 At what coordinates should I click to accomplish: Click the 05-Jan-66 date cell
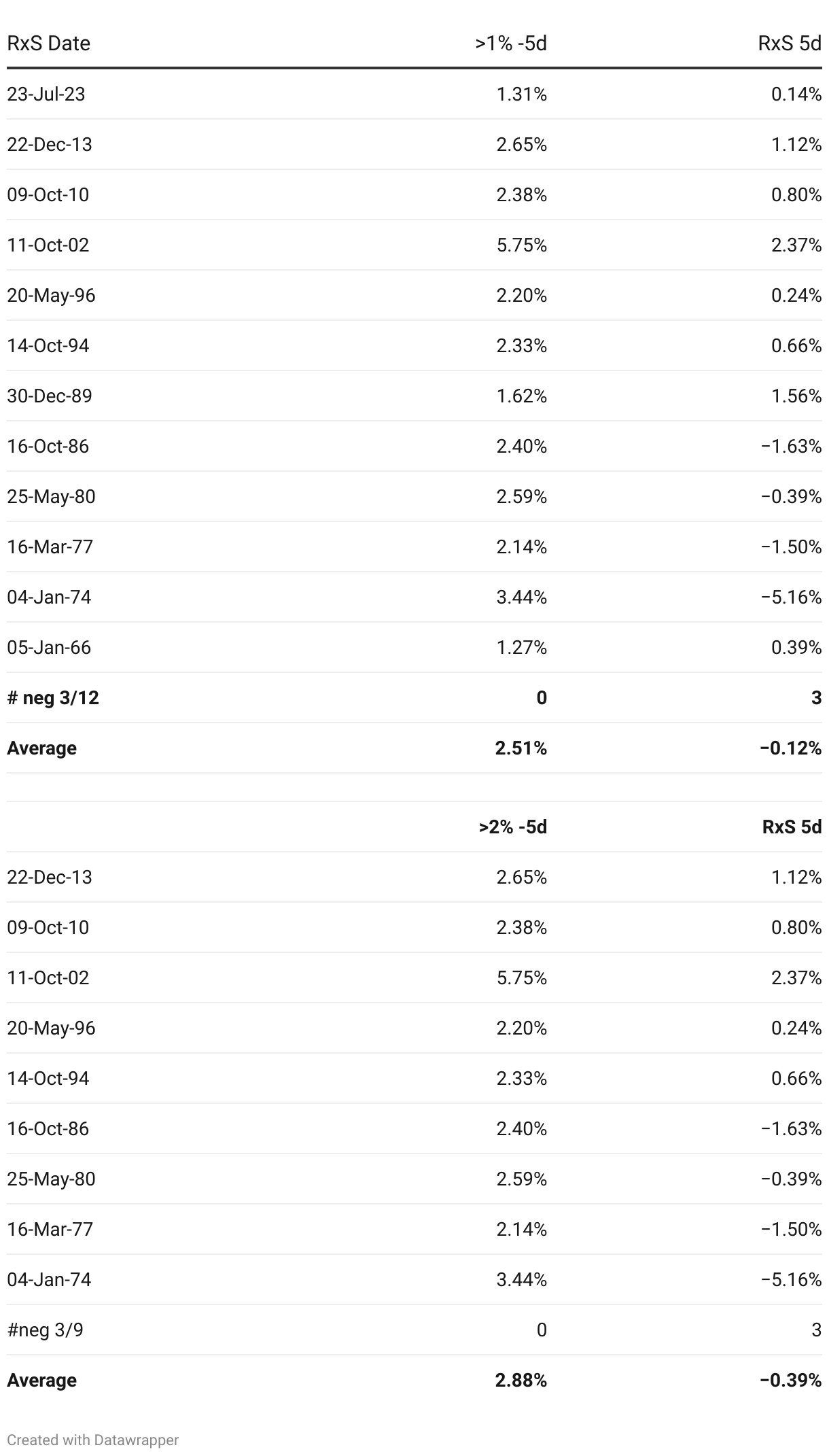[x=49, y=647]
